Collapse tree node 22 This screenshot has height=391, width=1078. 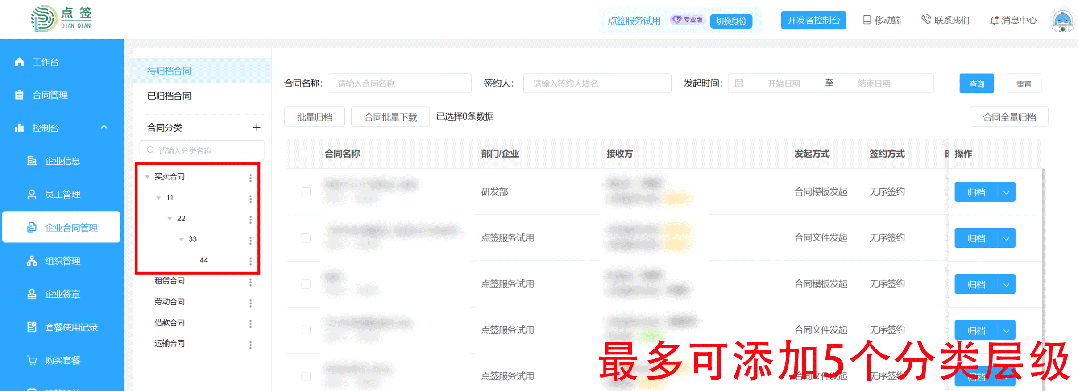170,219
